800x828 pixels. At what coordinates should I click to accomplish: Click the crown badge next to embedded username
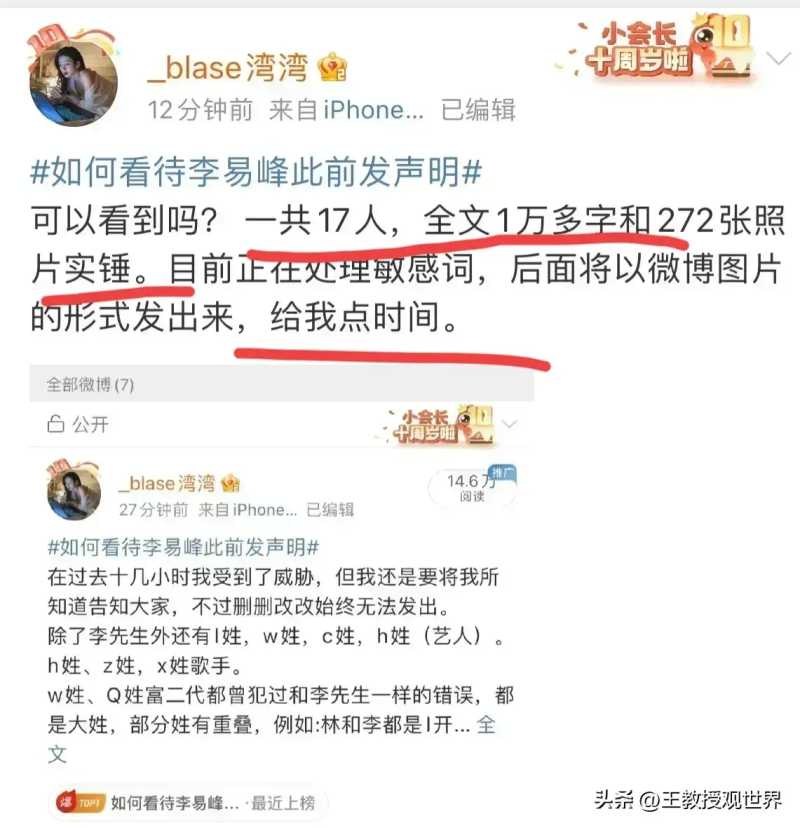231,482
